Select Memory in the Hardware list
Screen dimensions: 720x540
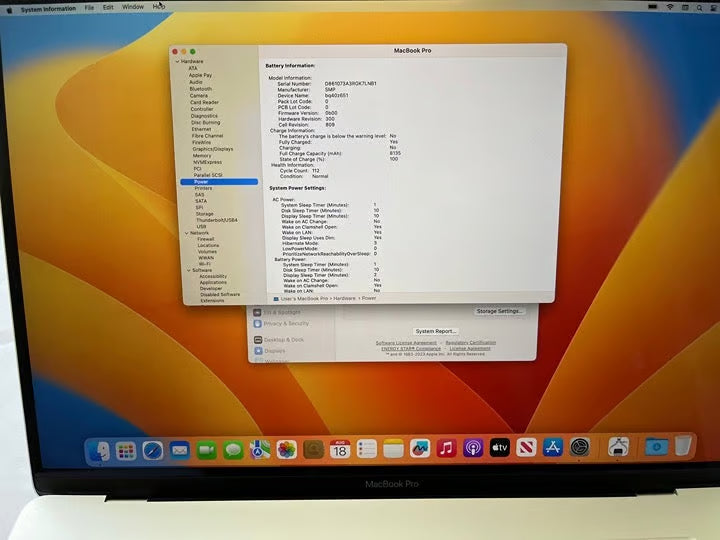click(202, 156)
